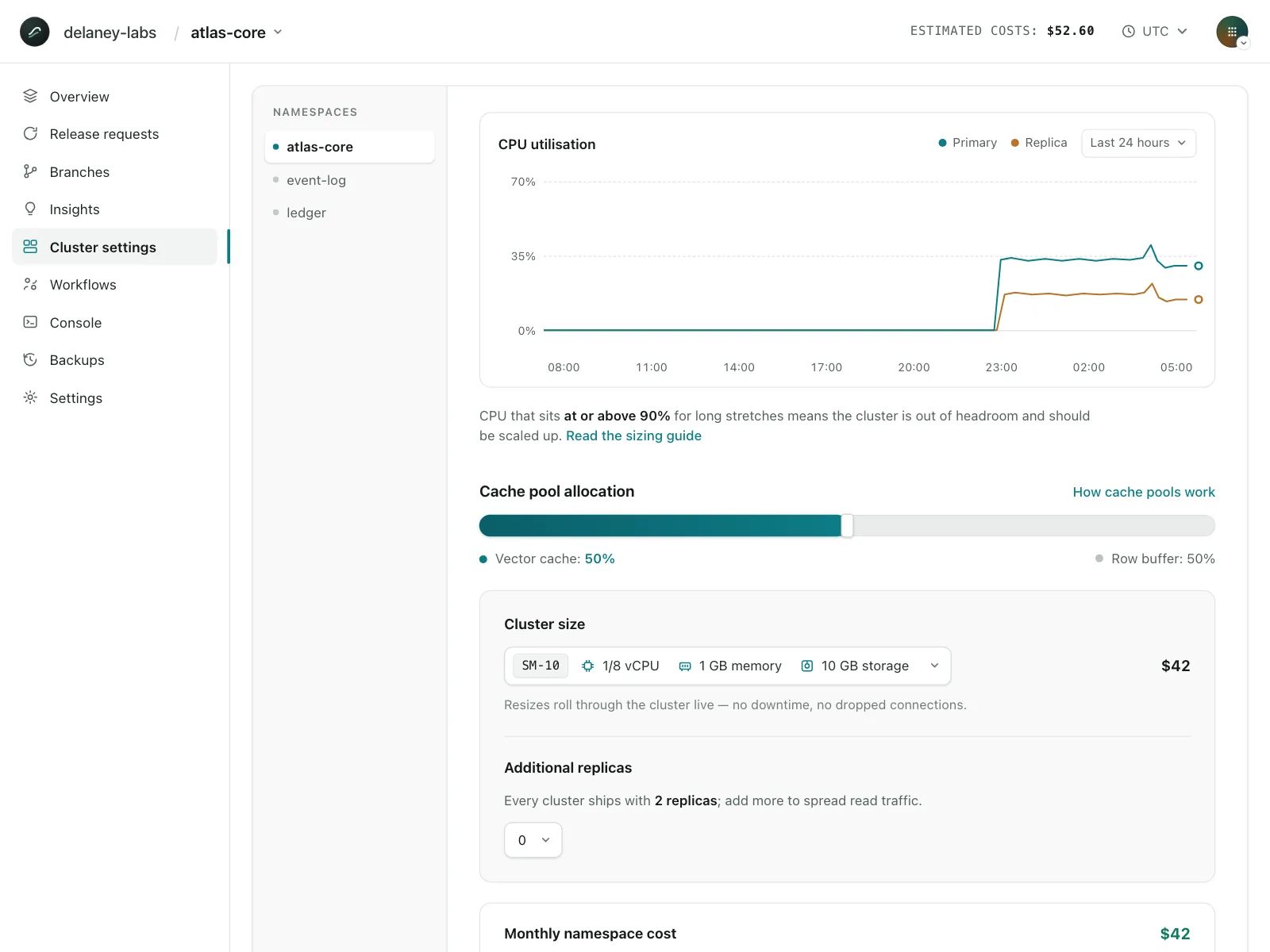Open Workflows page
The image size is (1270, 952).
pyautogui.click(x=115, y=284)
